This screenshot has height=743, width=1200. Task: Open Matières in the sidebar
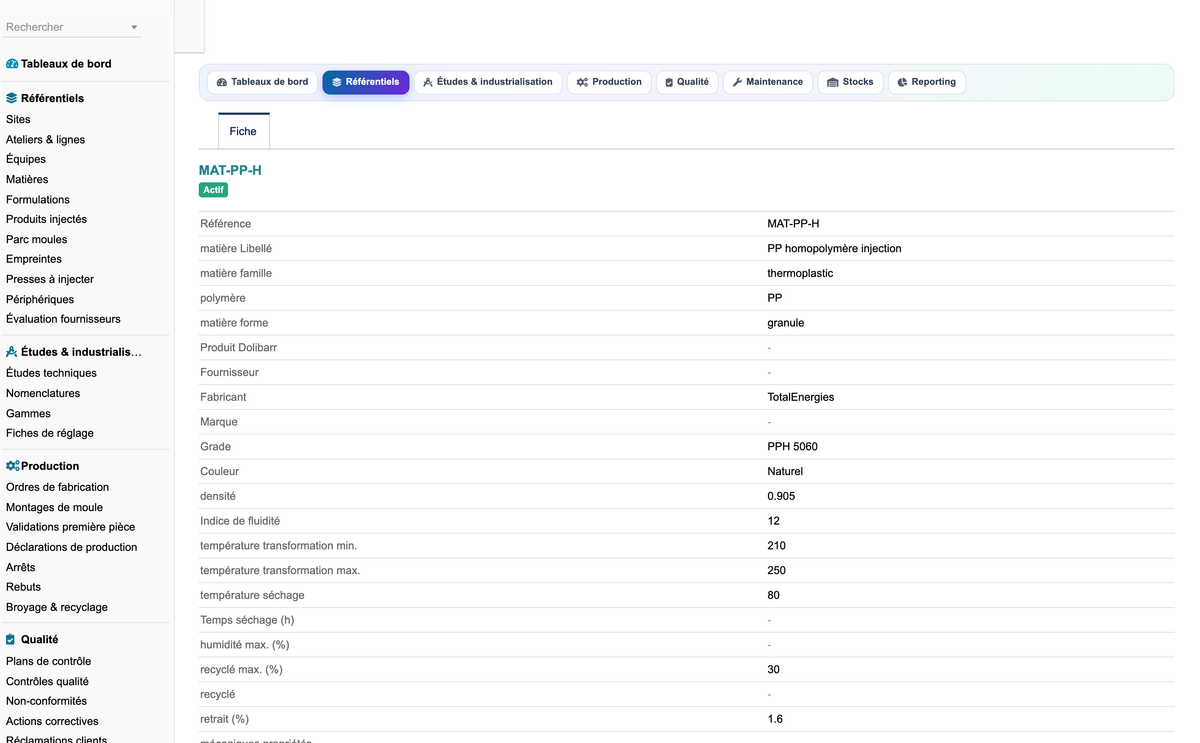27,179
